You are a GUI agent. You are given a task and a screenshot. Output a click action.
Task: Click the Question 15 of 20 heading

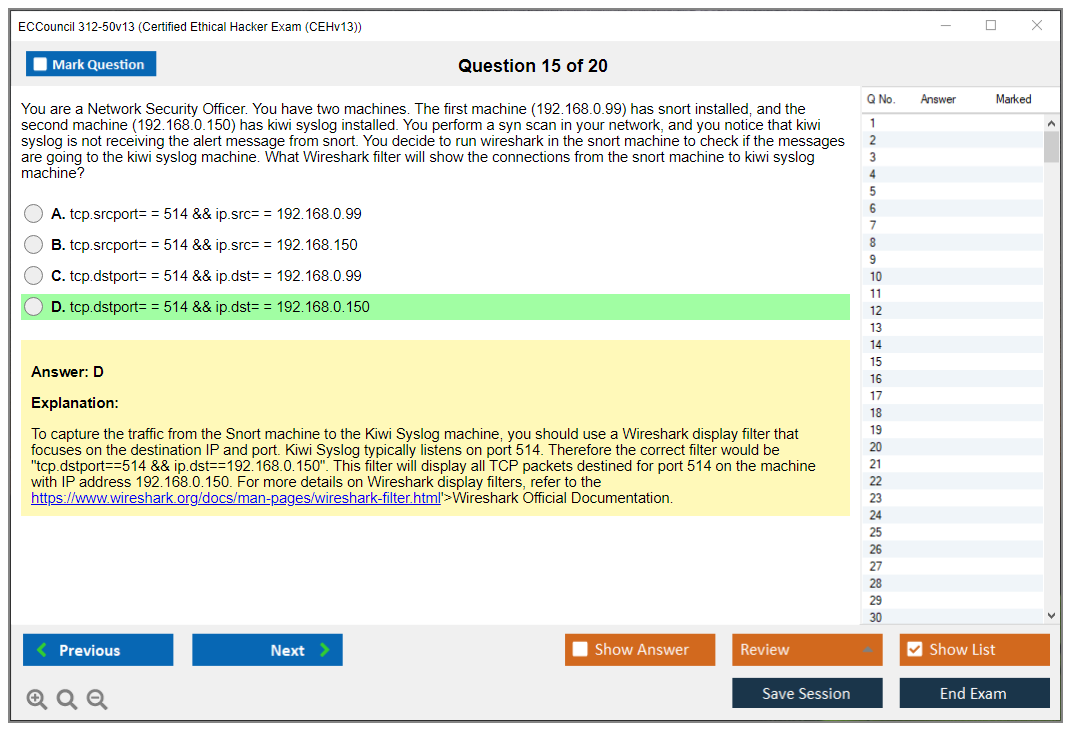point(533,66)
